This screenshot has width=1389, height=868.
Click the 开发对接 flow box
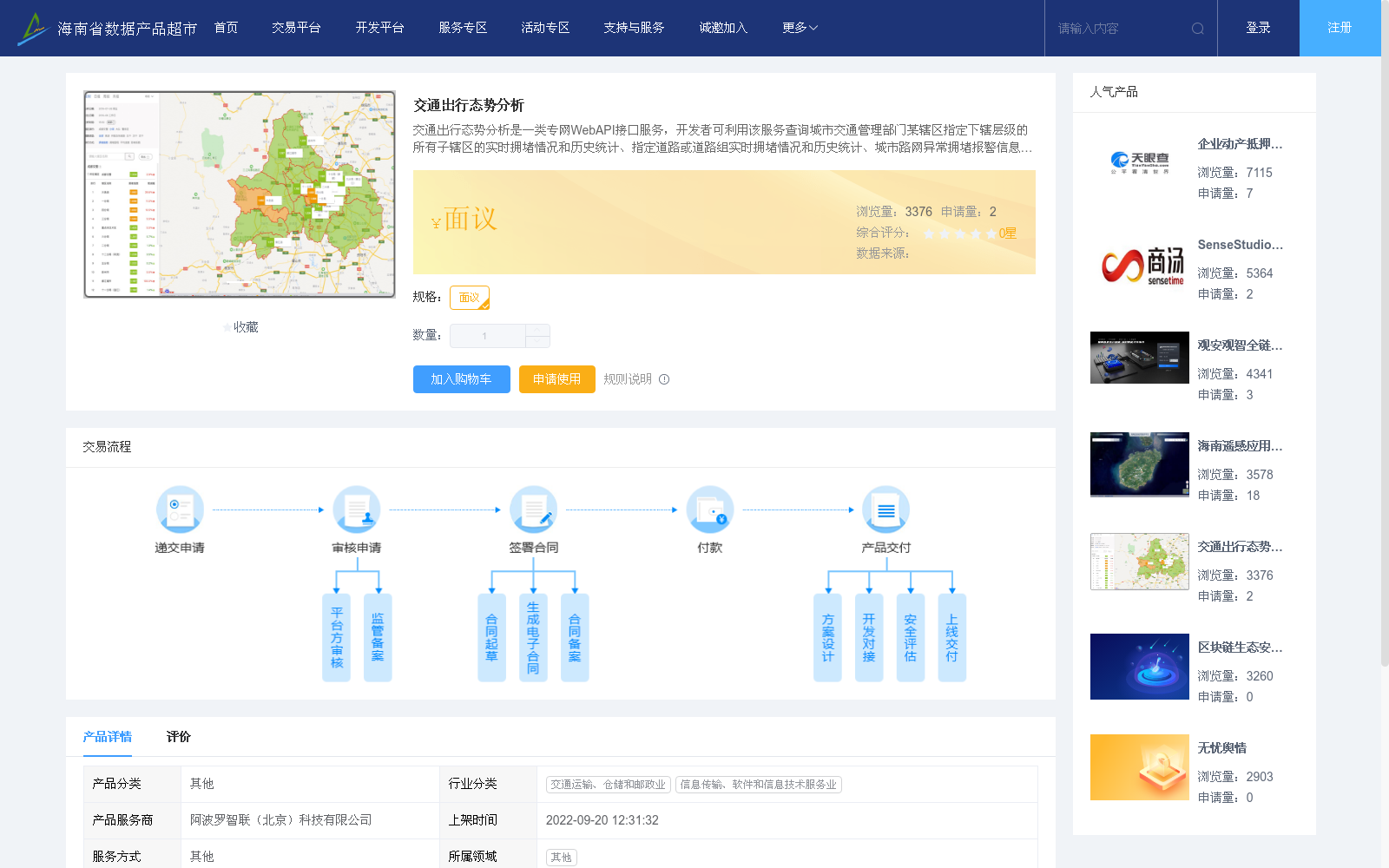point(869,637)
